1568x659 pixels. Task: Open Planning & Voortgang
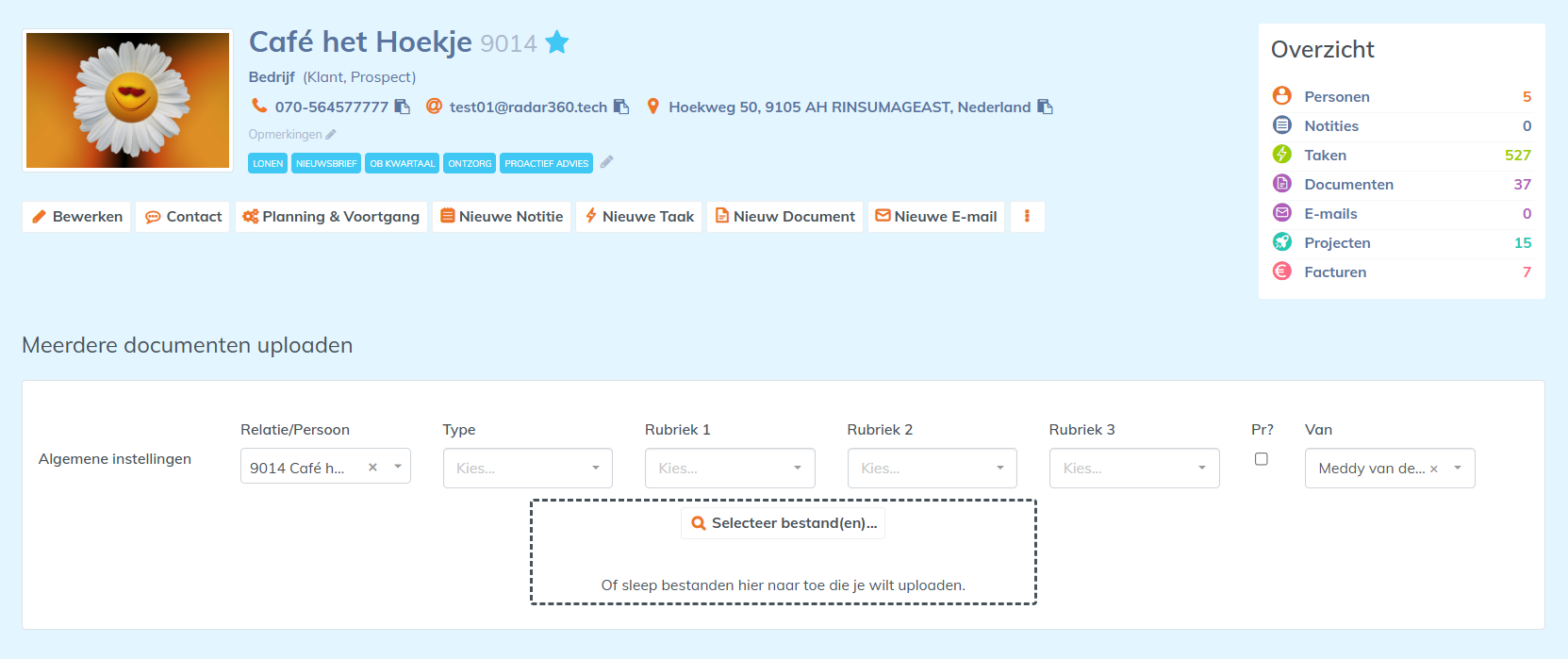(x=331, y=217)
